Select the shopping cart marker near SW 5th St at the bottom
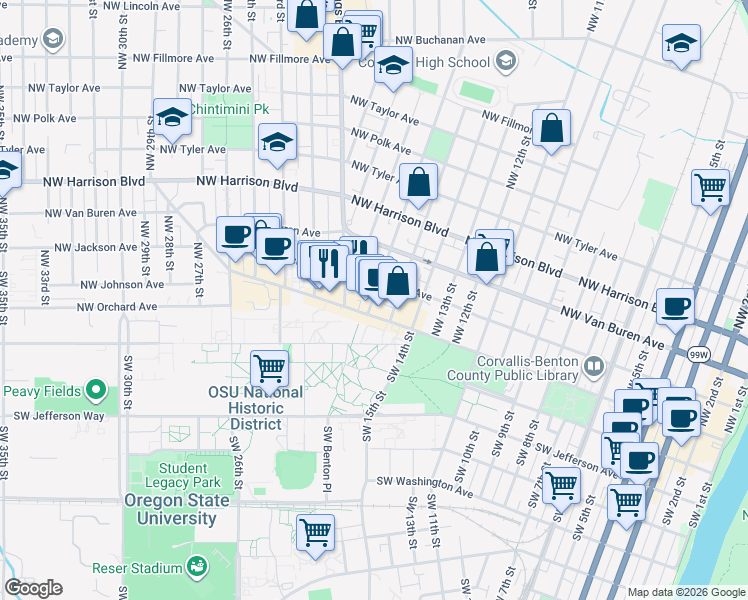 tap(626, 504)
